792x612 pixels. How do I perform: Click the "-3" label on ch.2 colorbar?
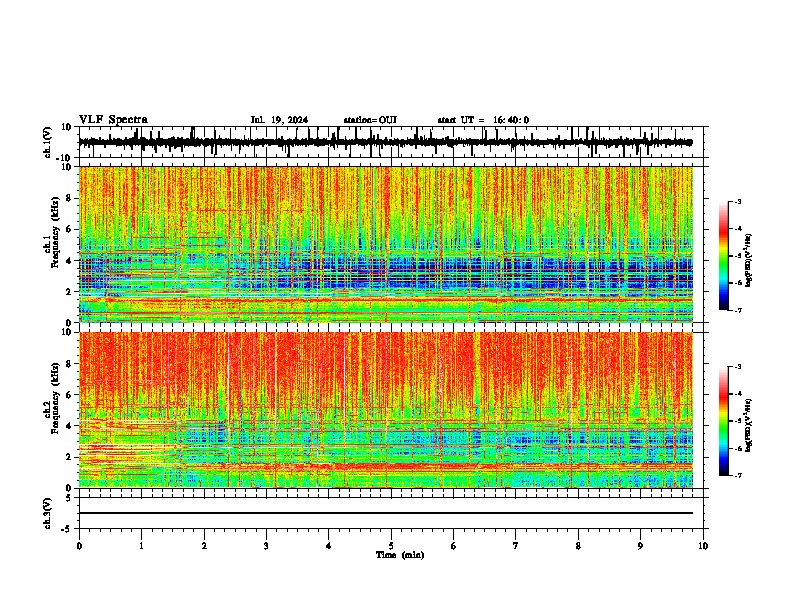(738, 367)
